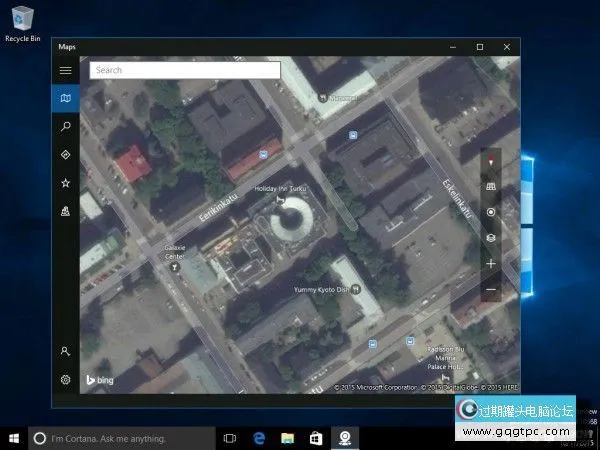Click in the Maps Search box
This screenshot has width=600, height=450.
tap(185, 70)
